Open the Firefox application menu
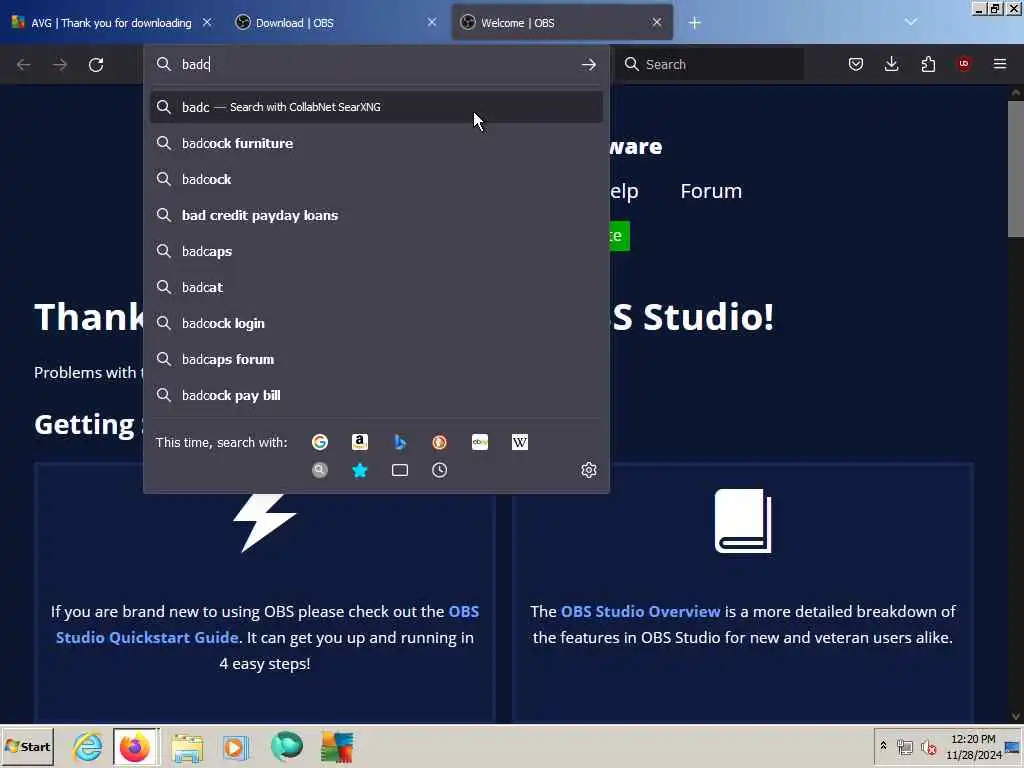This screenshot has height=768, width=1024. (x=1000, y=64)
